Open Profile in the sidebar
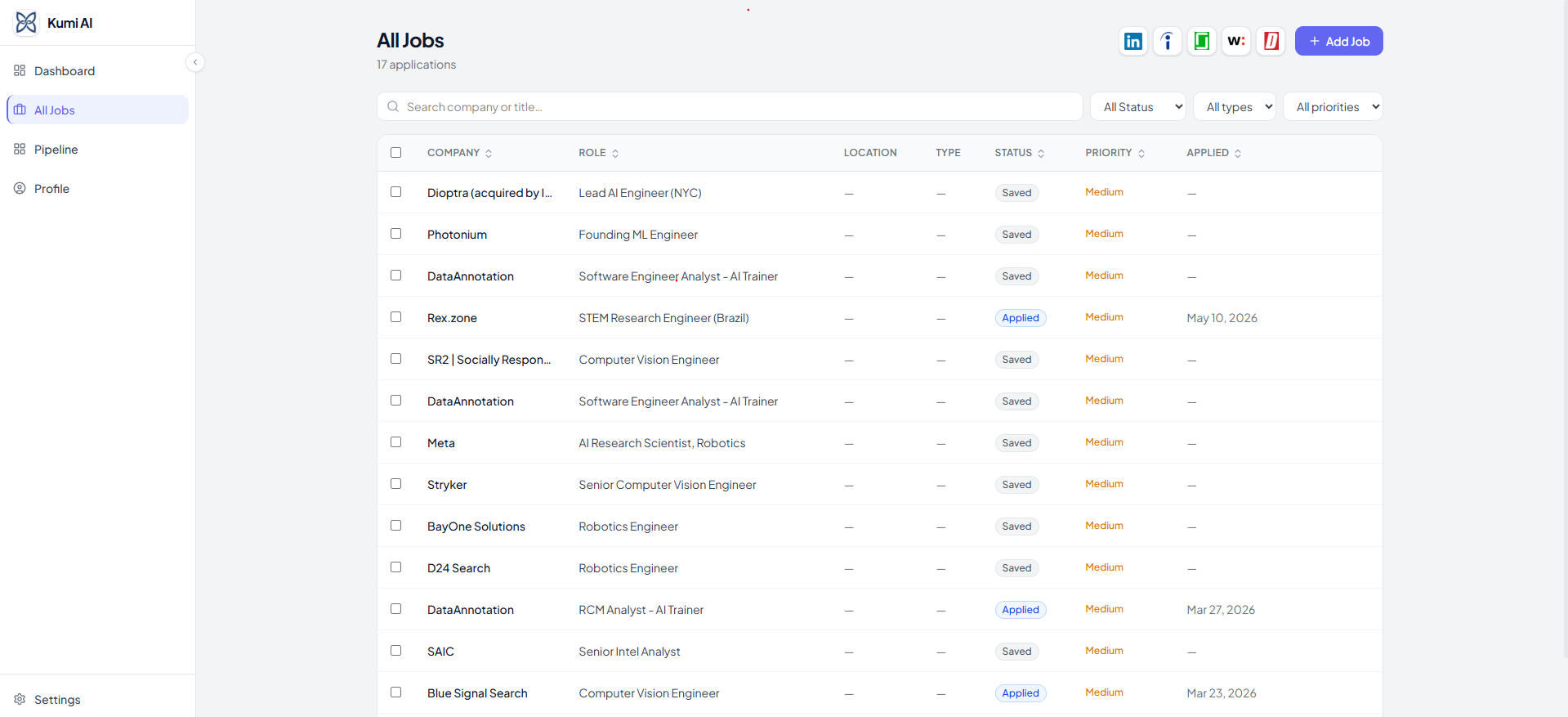The width and height of the screenshot is (1568, 717). tap(97, 189)
